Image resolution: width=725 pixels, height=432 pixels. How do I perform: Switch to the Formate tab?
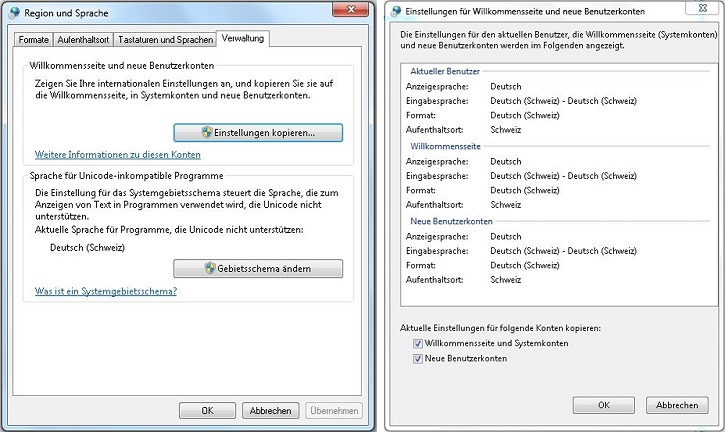click(x=33, y=40)
